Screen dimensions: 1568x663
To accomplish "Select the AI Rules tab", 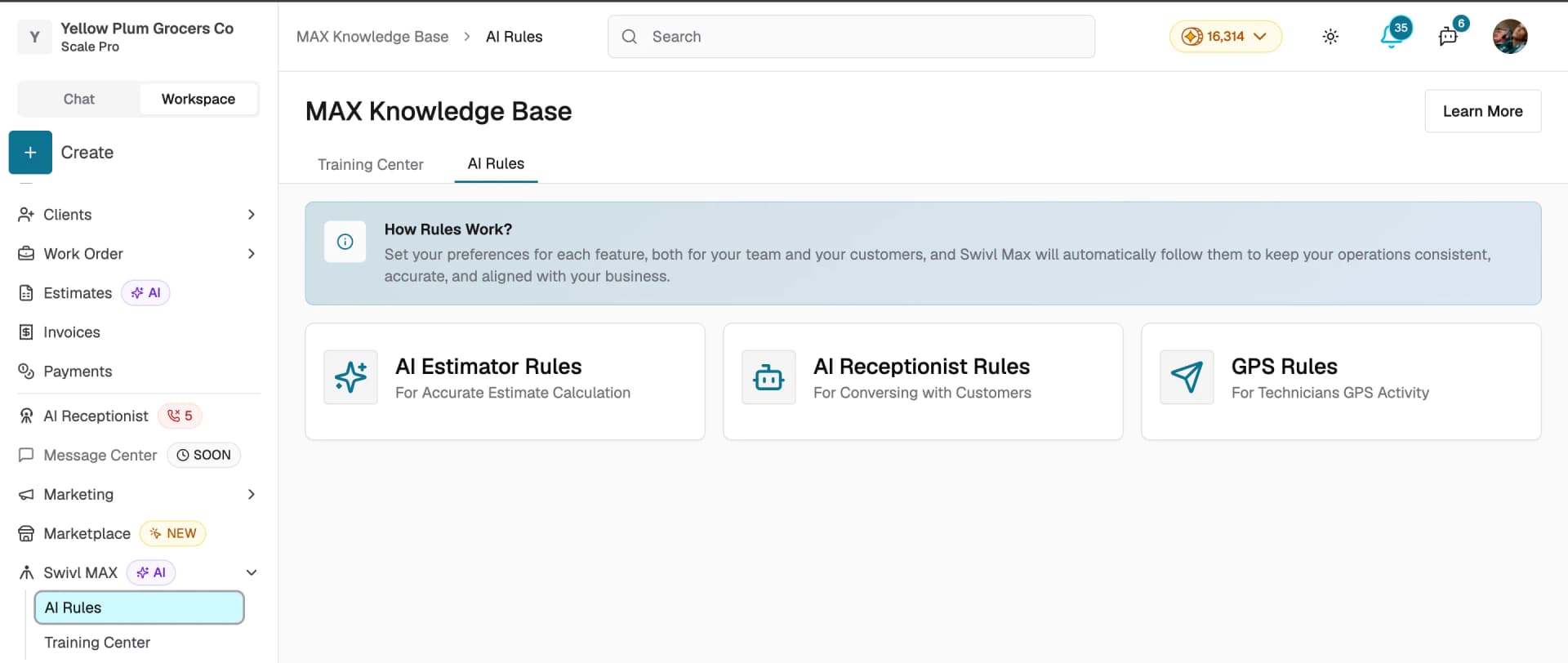I will 496,164.
